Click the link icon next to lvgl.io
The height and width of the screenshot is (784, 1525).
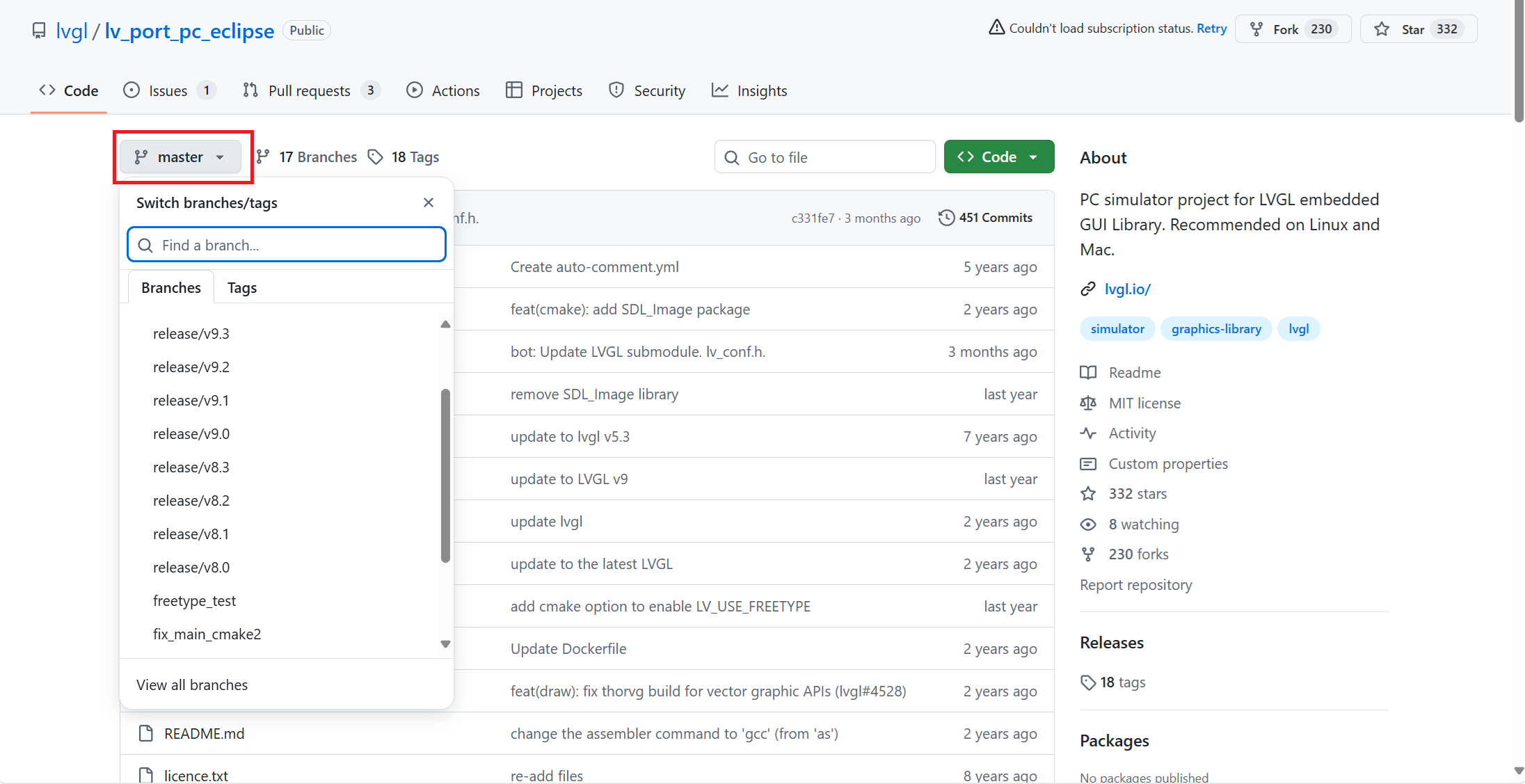[x=1088, y=289]
